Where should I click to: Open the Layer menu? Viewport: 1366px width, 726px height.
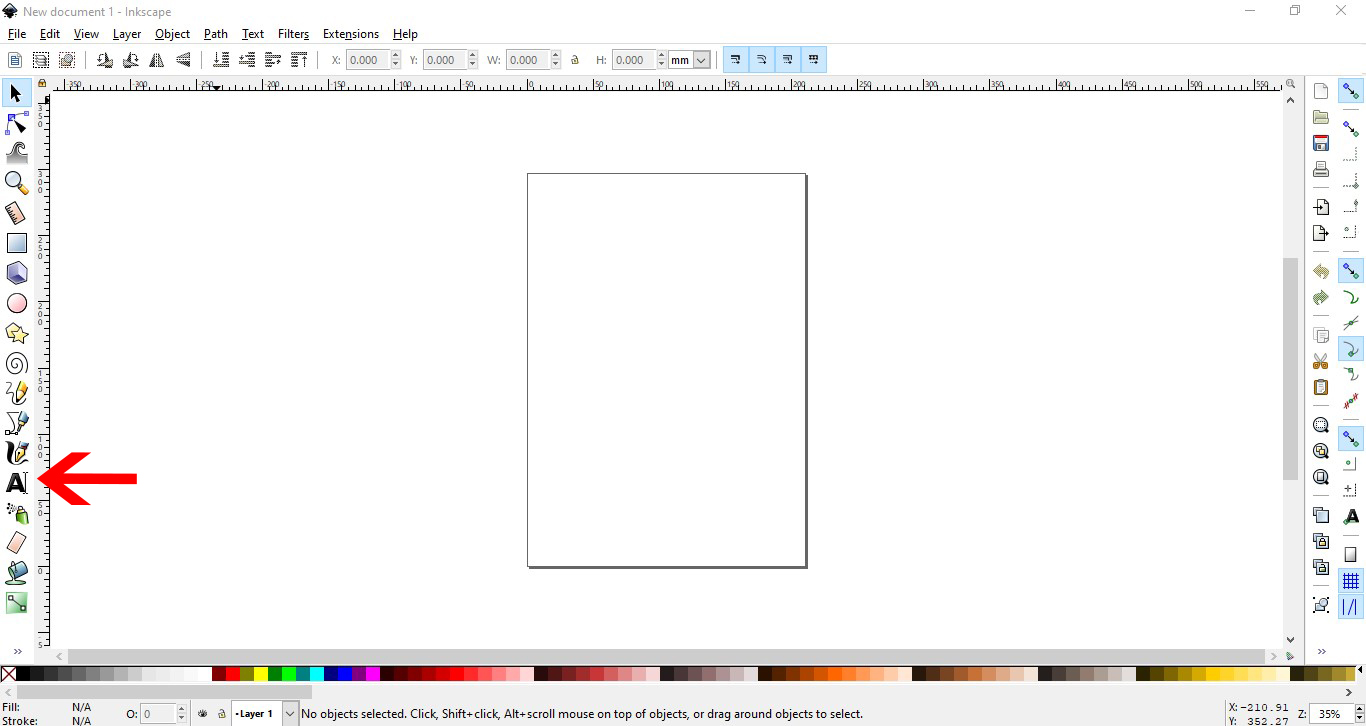(x=127, y=34)
